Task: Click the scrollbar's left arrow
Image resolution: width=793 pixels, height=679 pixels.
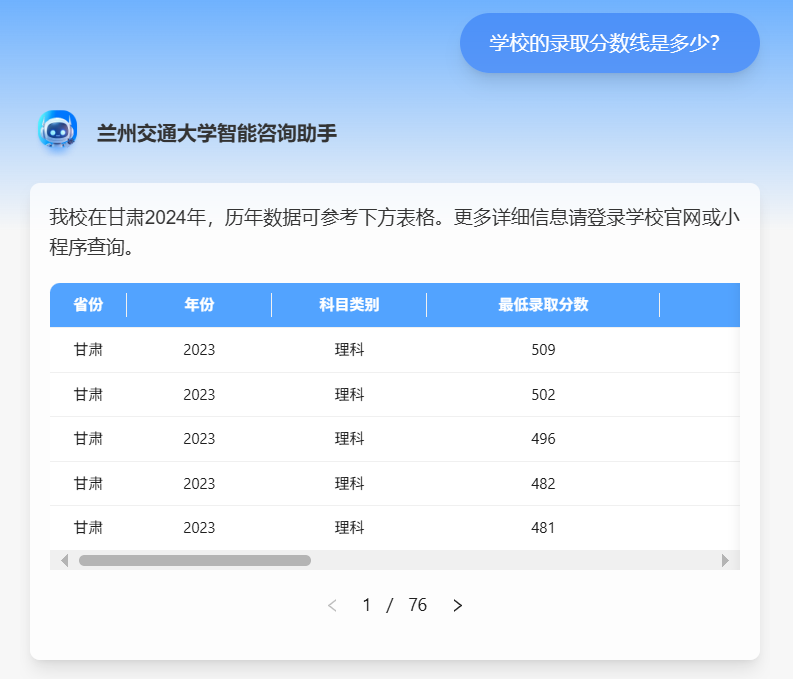Action: (x=65, y=560)
